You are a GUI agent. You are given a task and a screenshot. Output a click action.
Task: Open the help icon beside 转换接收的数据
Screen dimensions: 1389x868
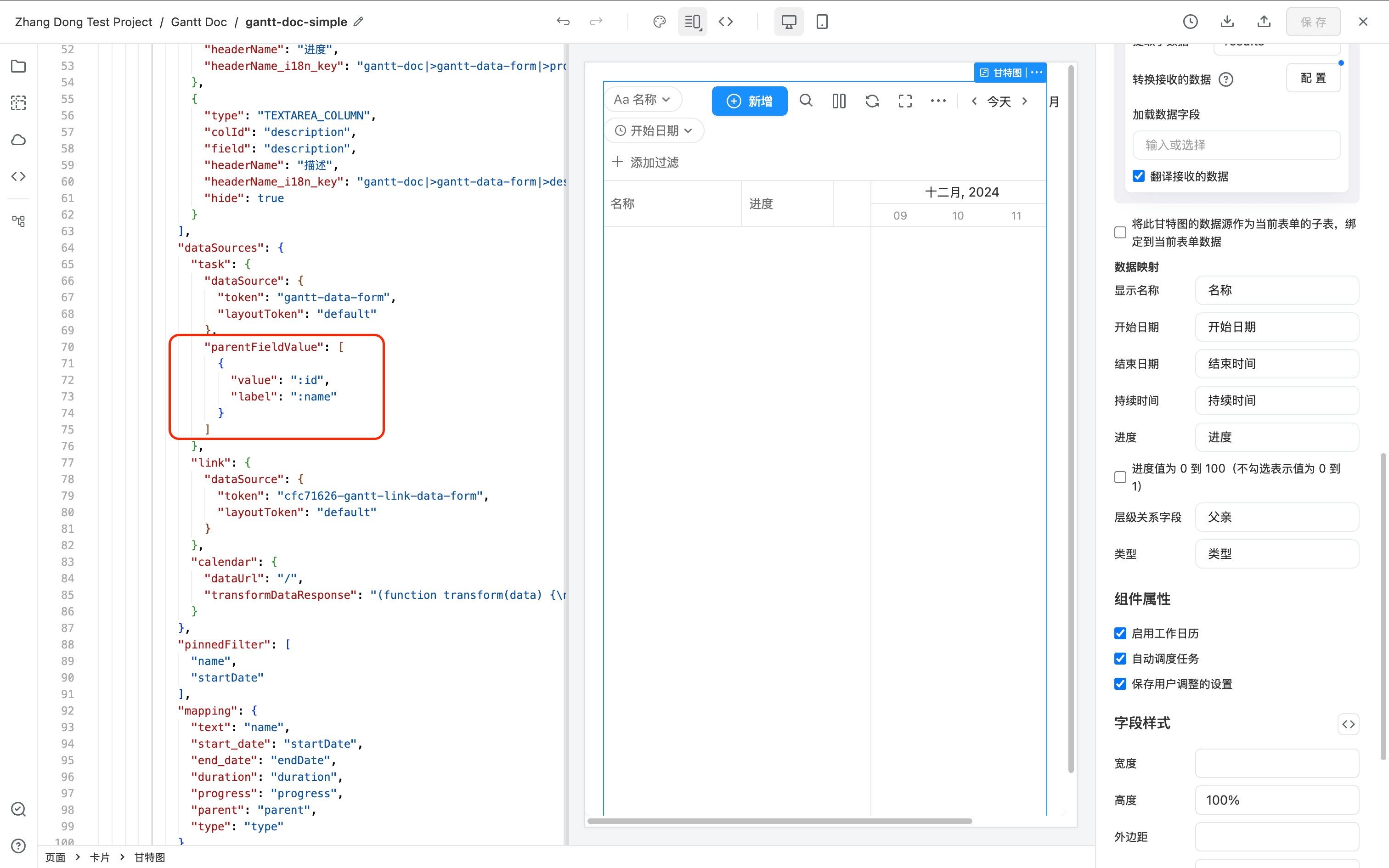[1225, 79]
